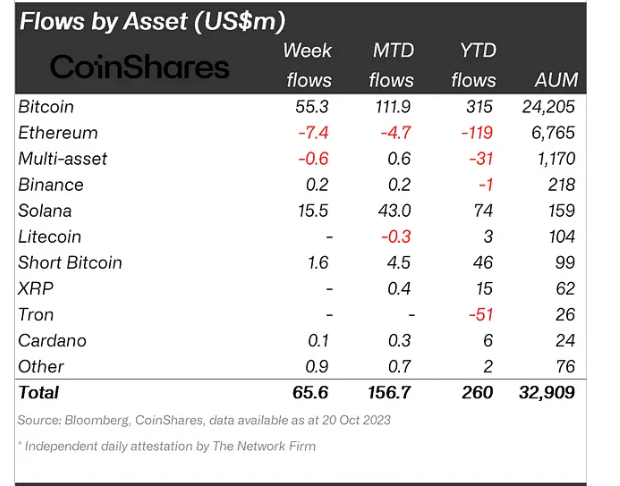Click the "Flows by Asset (US$m)" title
Image resolution: width=620 pixels, height=486 pixels.
click(x=151, y=20)
